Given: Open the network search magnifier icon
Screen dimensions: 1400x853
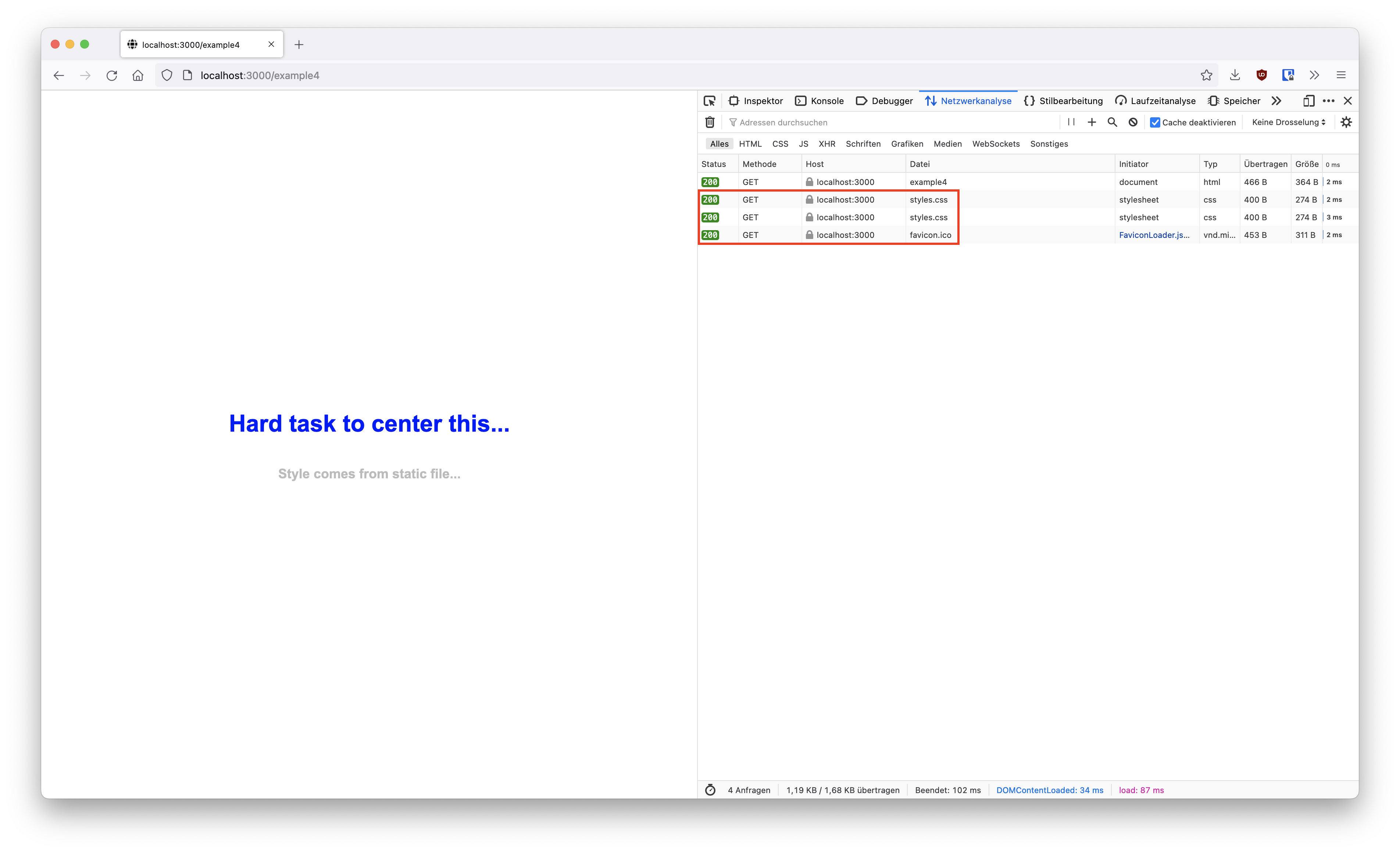Looking at the screenshot, I should pos(1112,122).
